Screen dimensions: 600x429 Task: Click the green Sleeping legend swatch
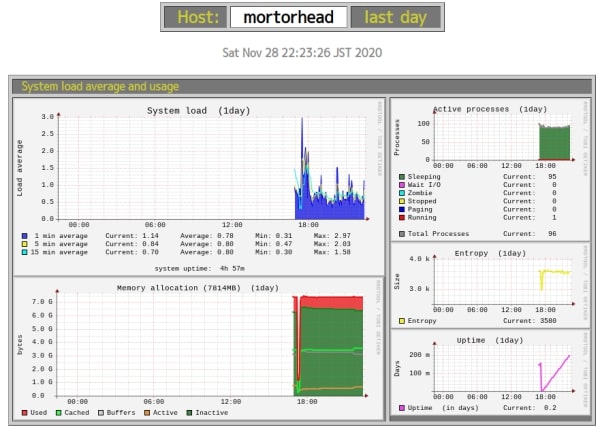(x=402, y=176)
